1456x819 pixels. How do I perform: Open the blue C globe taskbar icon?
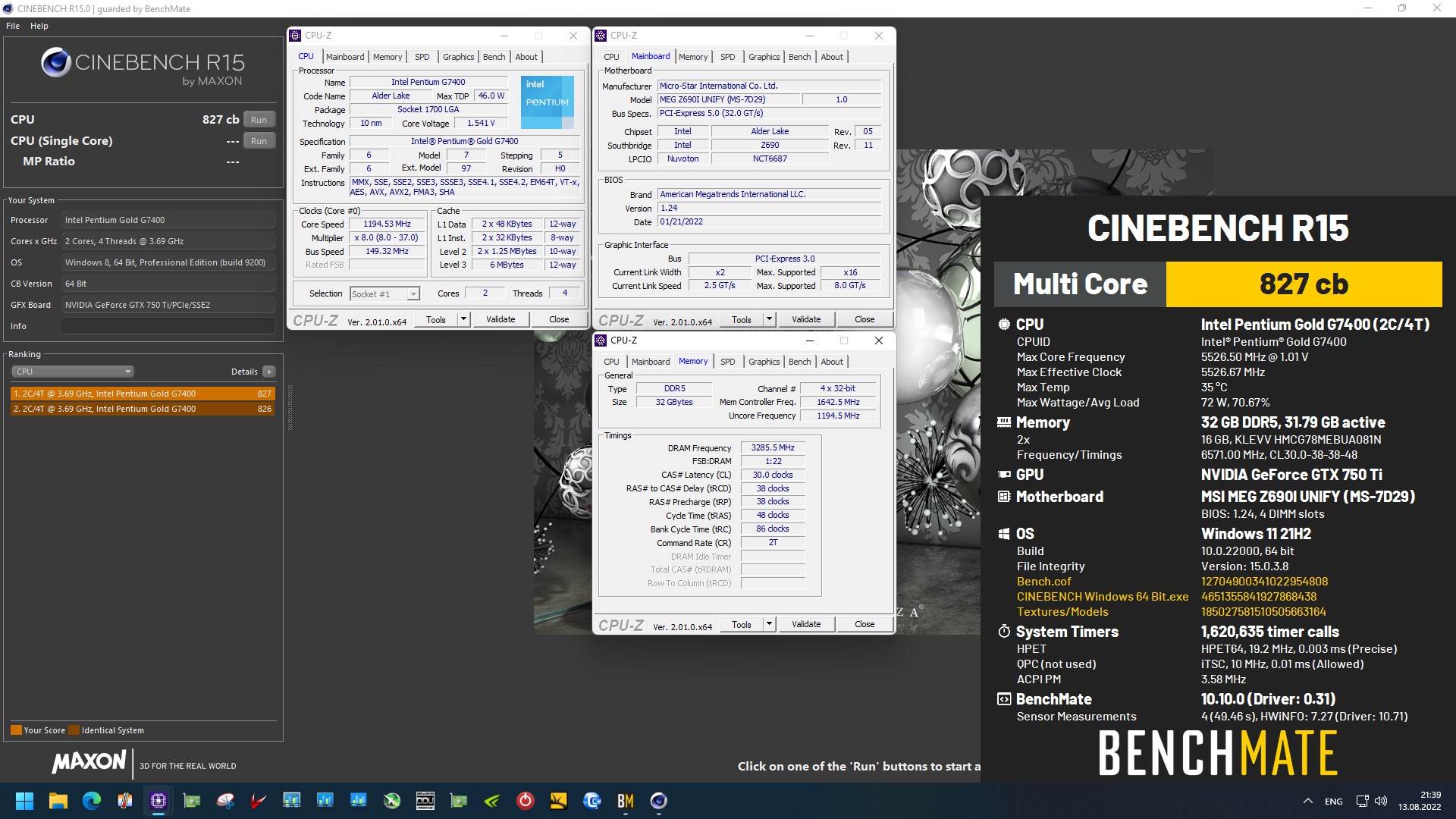(x=592, y=801)
